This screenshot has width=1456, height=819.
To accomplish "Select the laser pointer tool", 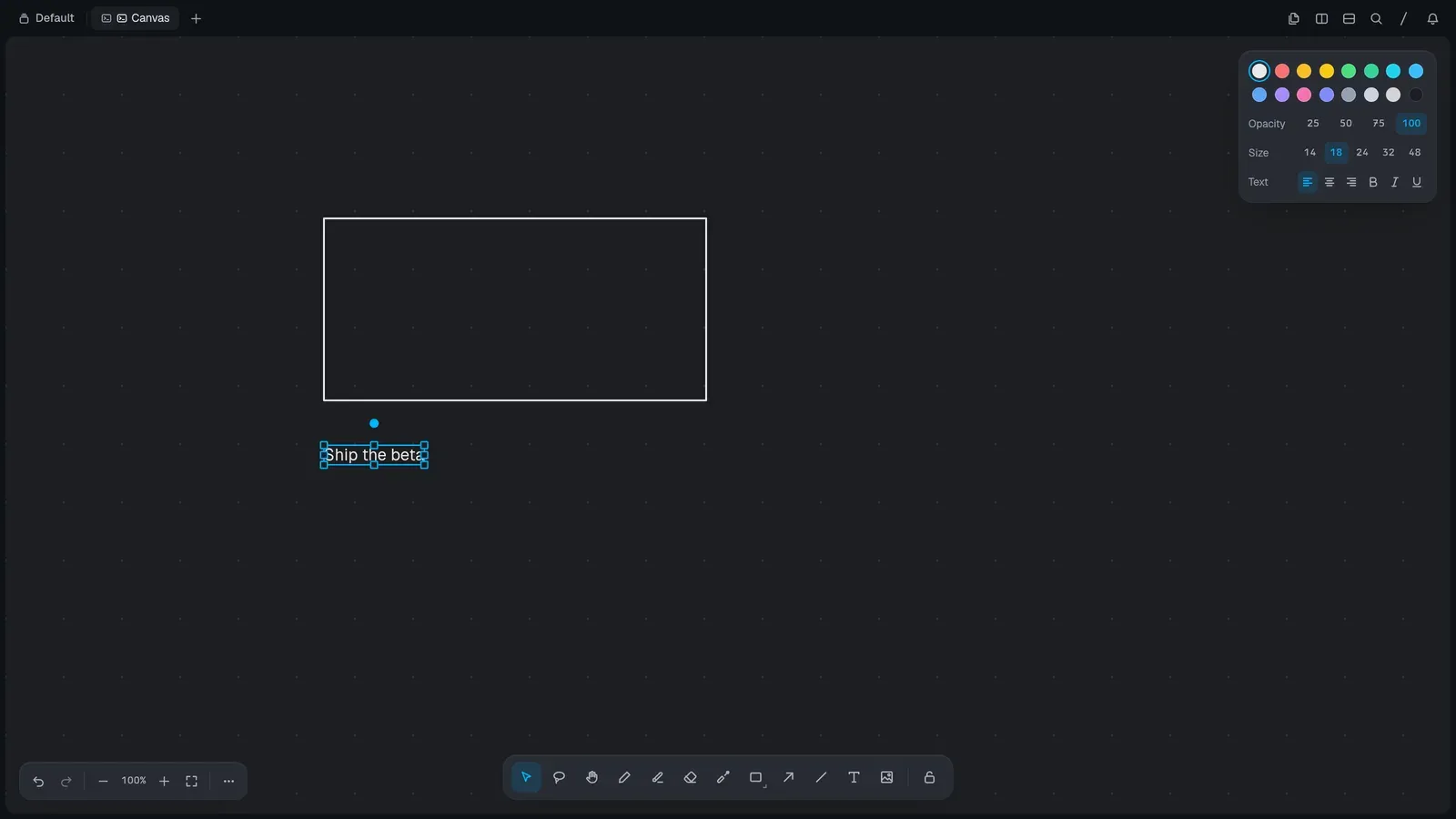I will point(723,777).
